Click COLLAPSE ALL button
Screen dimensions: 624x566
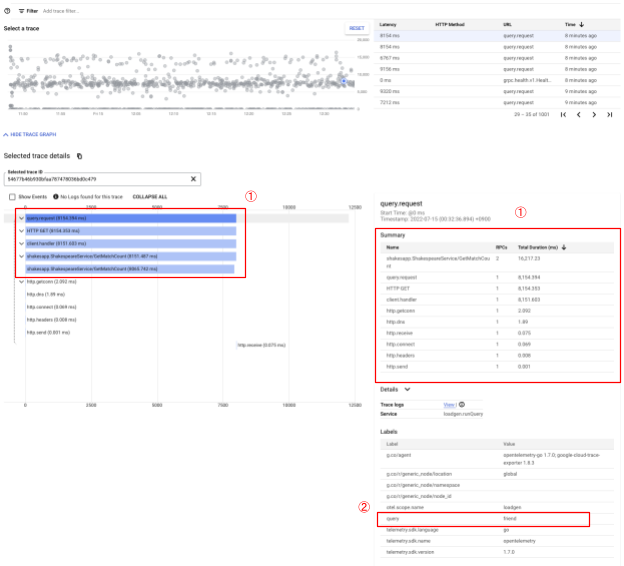pyautogui.click(x=150, y=197)
